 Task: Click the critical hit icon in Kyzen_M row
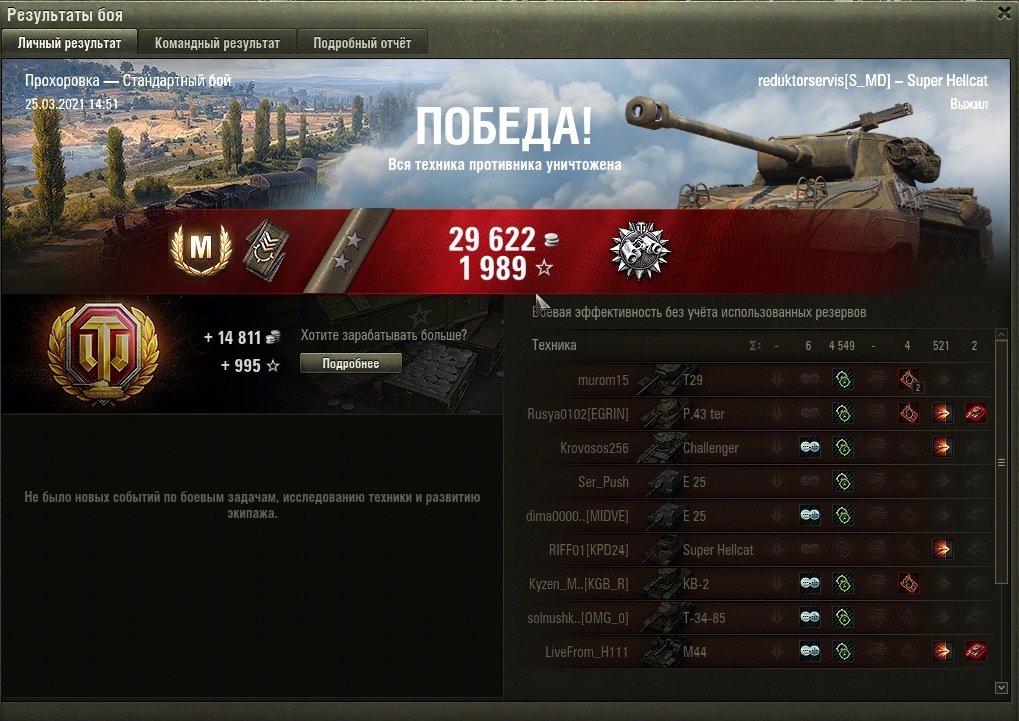[909, 583]
